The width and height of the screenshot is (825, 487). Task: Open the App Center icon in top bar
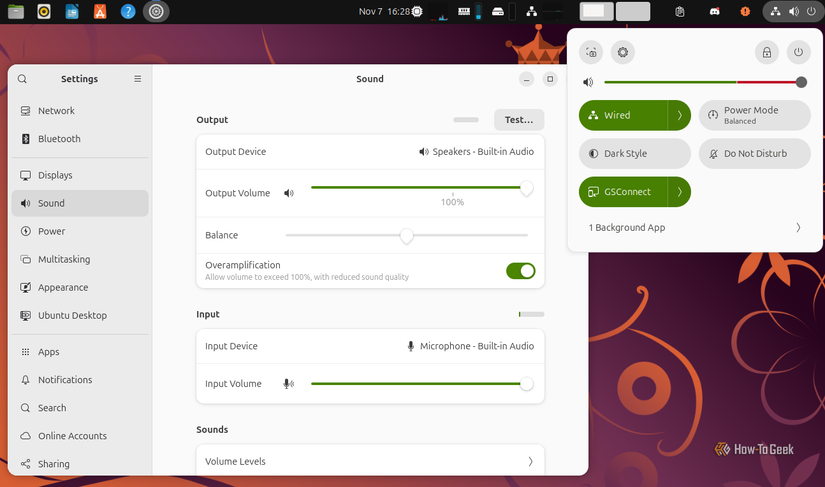click(x=99, y=11)
